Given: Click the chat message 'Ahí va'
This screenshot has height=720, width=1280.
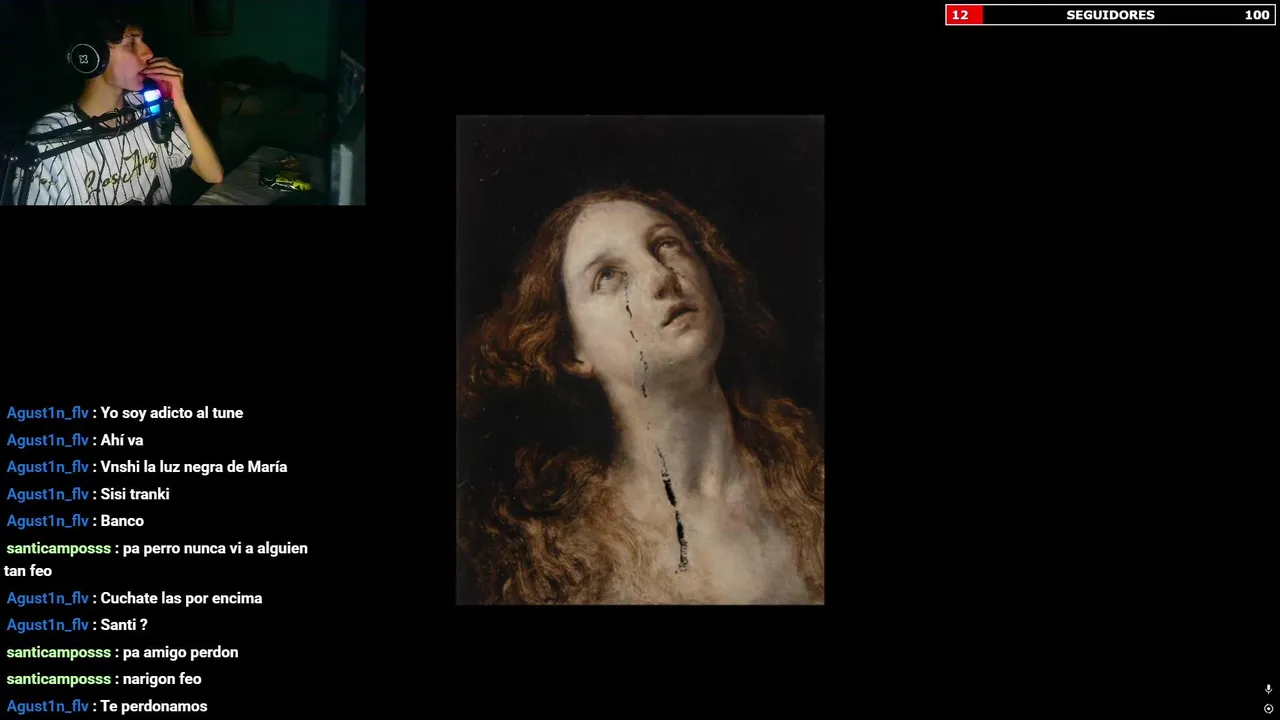Looking at the screenshot, I should [x=122, y=440].
